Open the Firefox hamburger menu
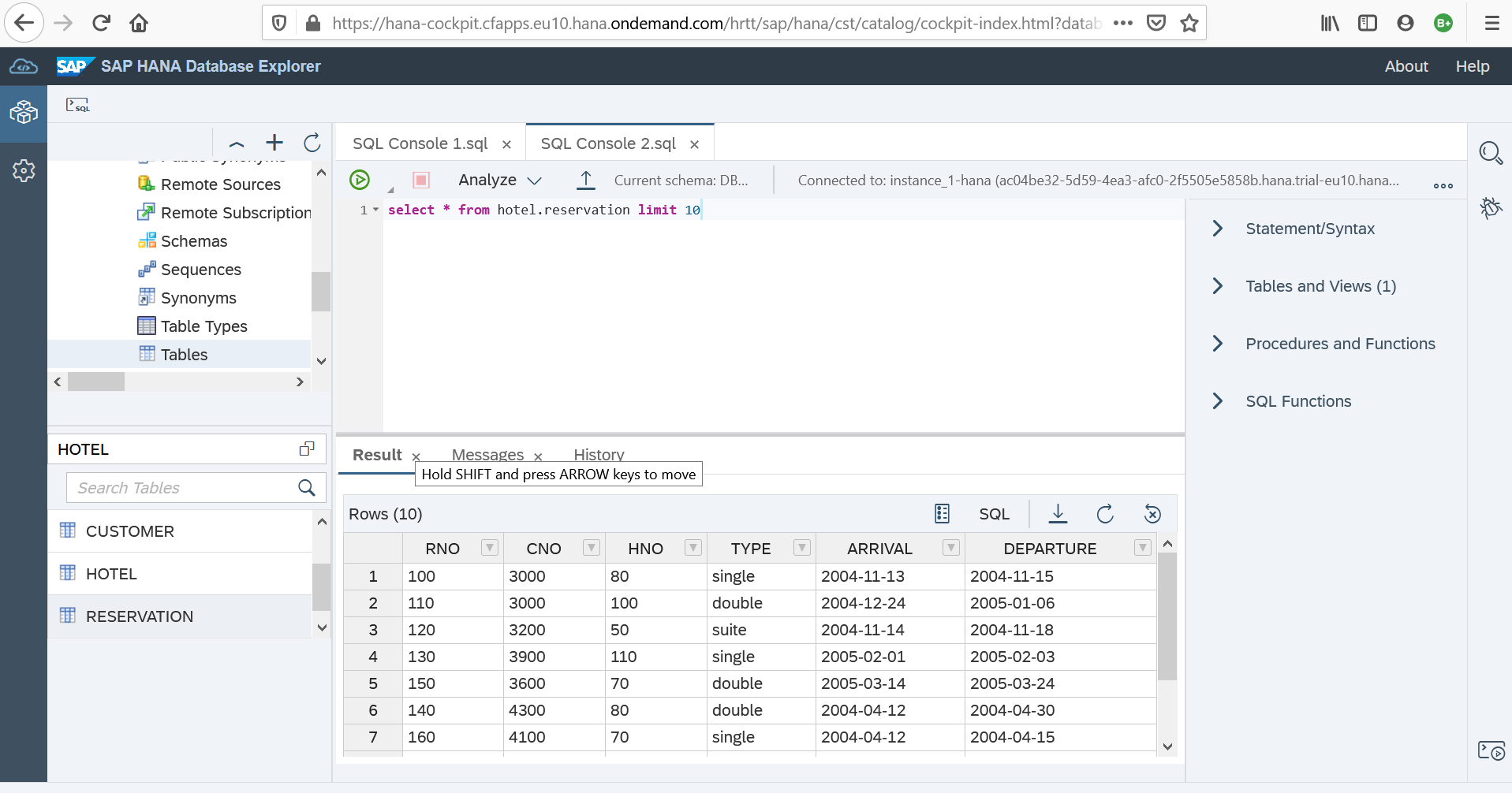 (1491, 23)
